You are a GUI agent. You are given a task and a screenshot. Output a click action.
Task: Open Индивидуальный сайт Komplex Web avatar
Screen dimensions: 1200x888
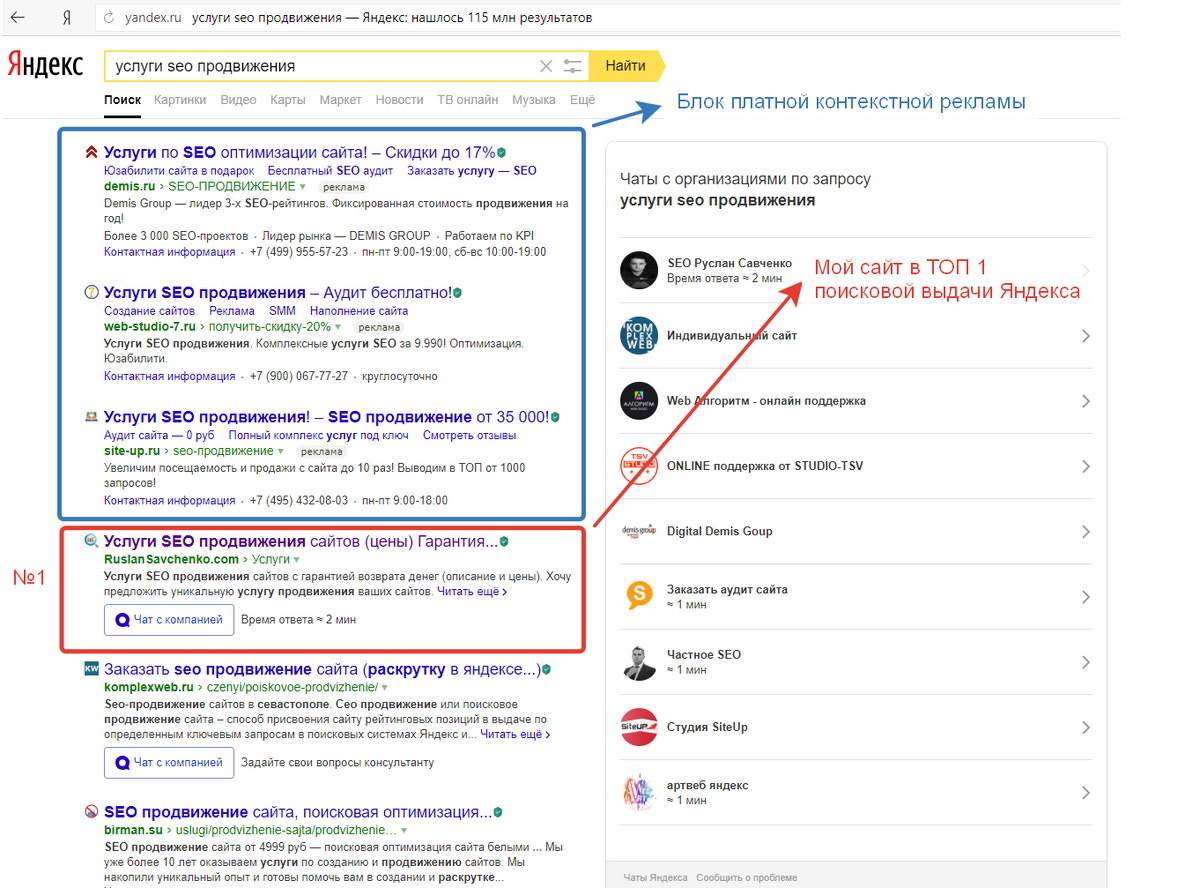[x=638, y=336]
